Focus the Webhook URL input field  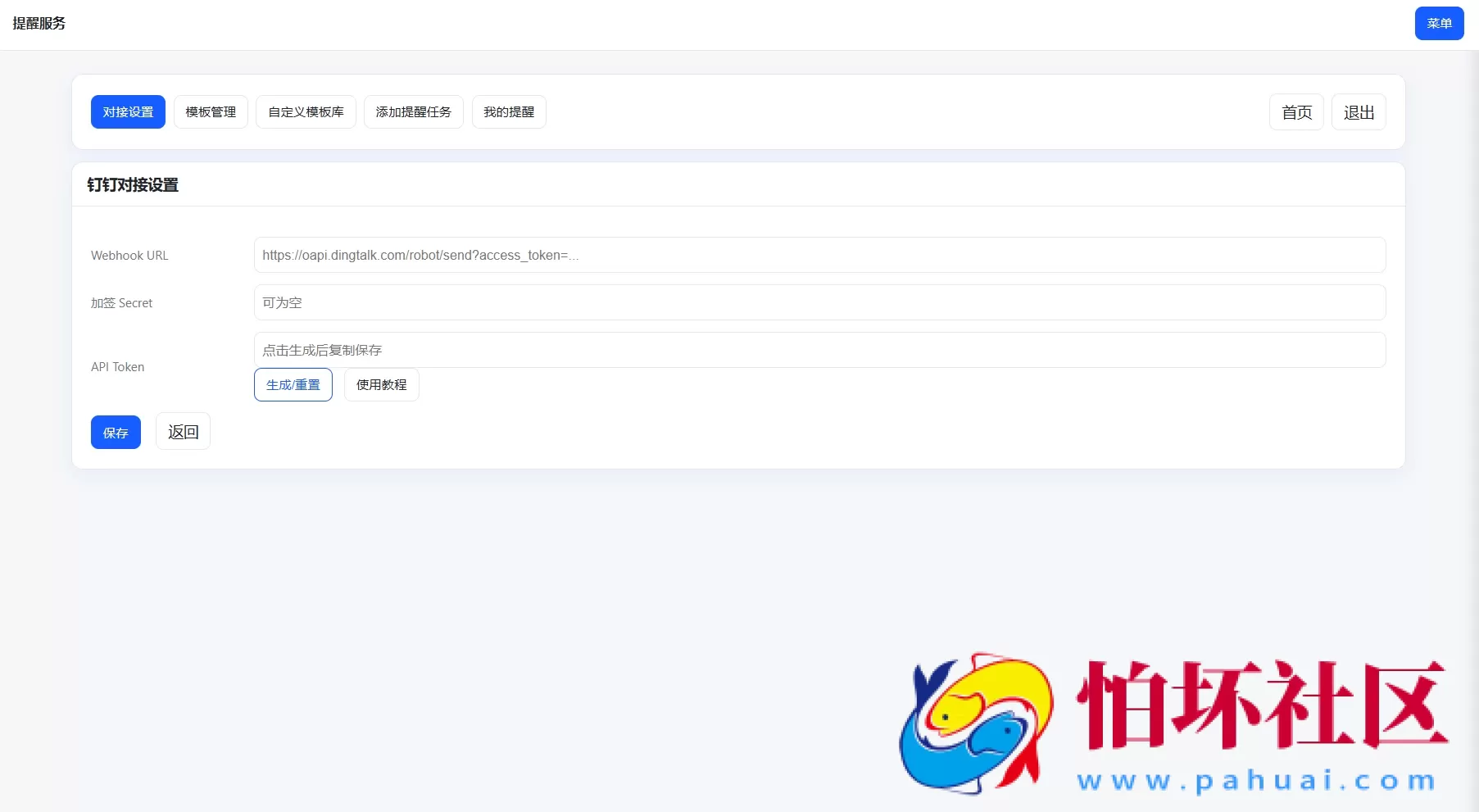coord(819,255)
